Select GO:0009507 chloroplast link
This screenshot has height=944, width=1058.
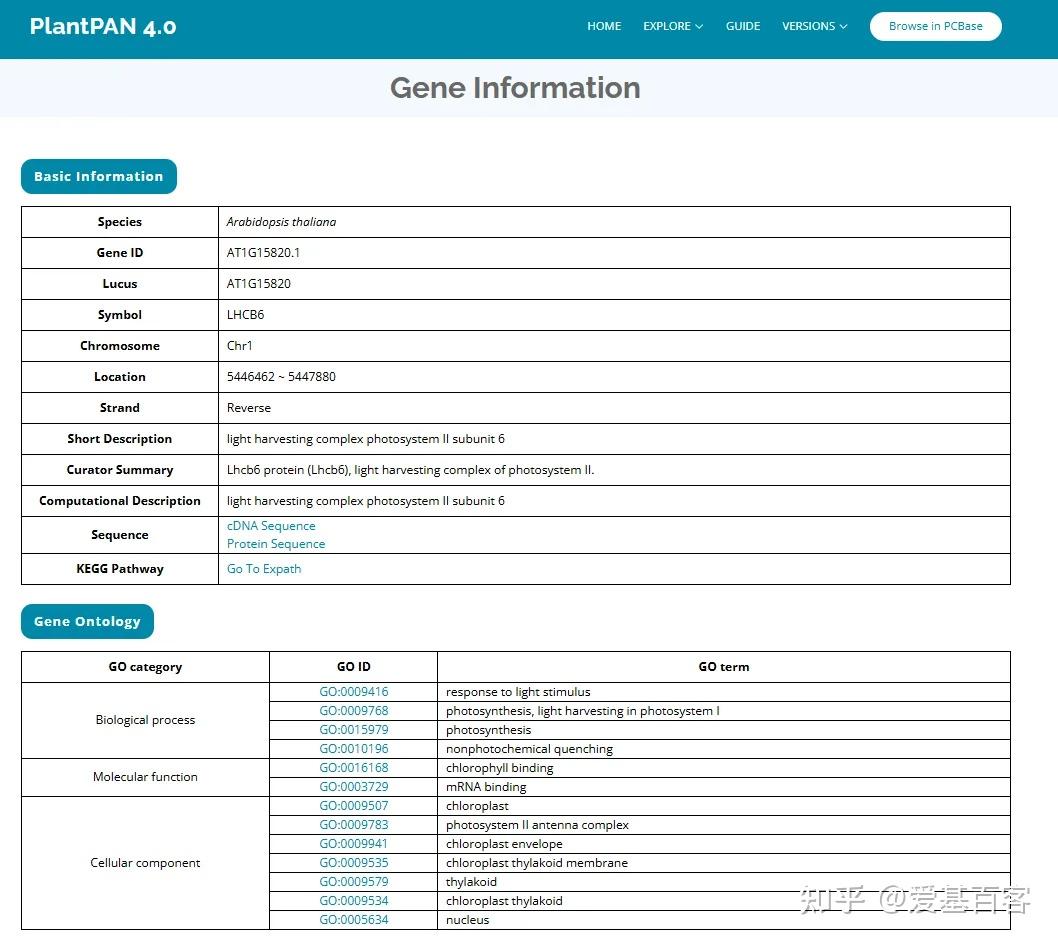click(353, 805)
